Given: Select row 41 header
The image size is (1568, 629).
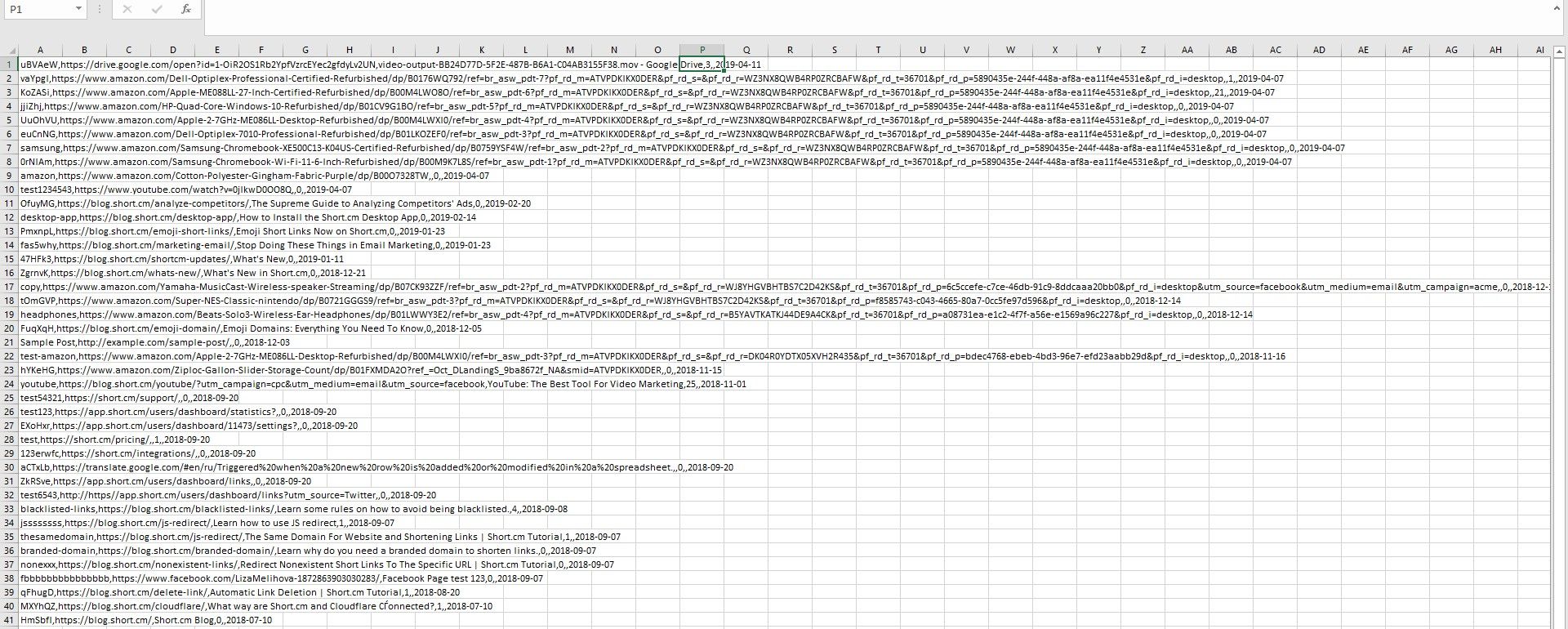Looking at the screenshot, I should click(x=9, y=619).
